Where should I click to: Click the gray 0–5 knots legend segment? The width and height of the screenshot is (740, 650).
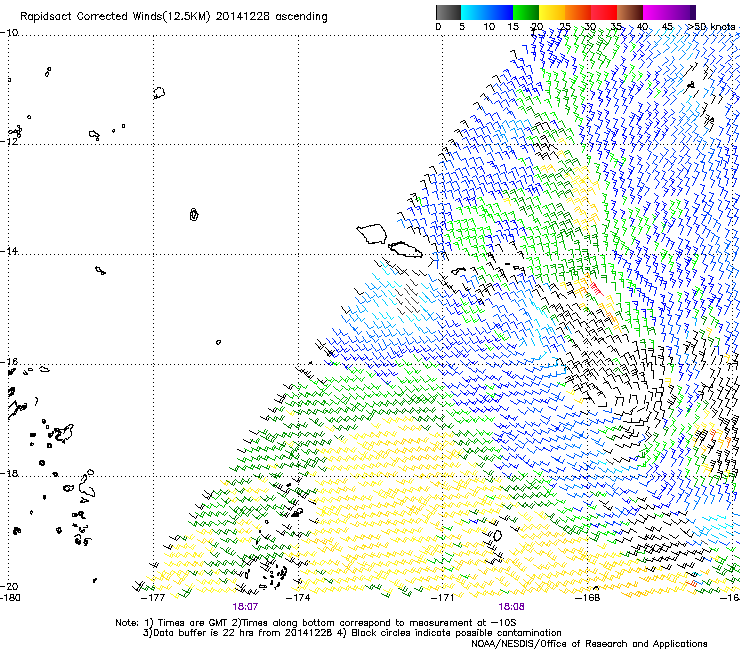tap(448, 12)
